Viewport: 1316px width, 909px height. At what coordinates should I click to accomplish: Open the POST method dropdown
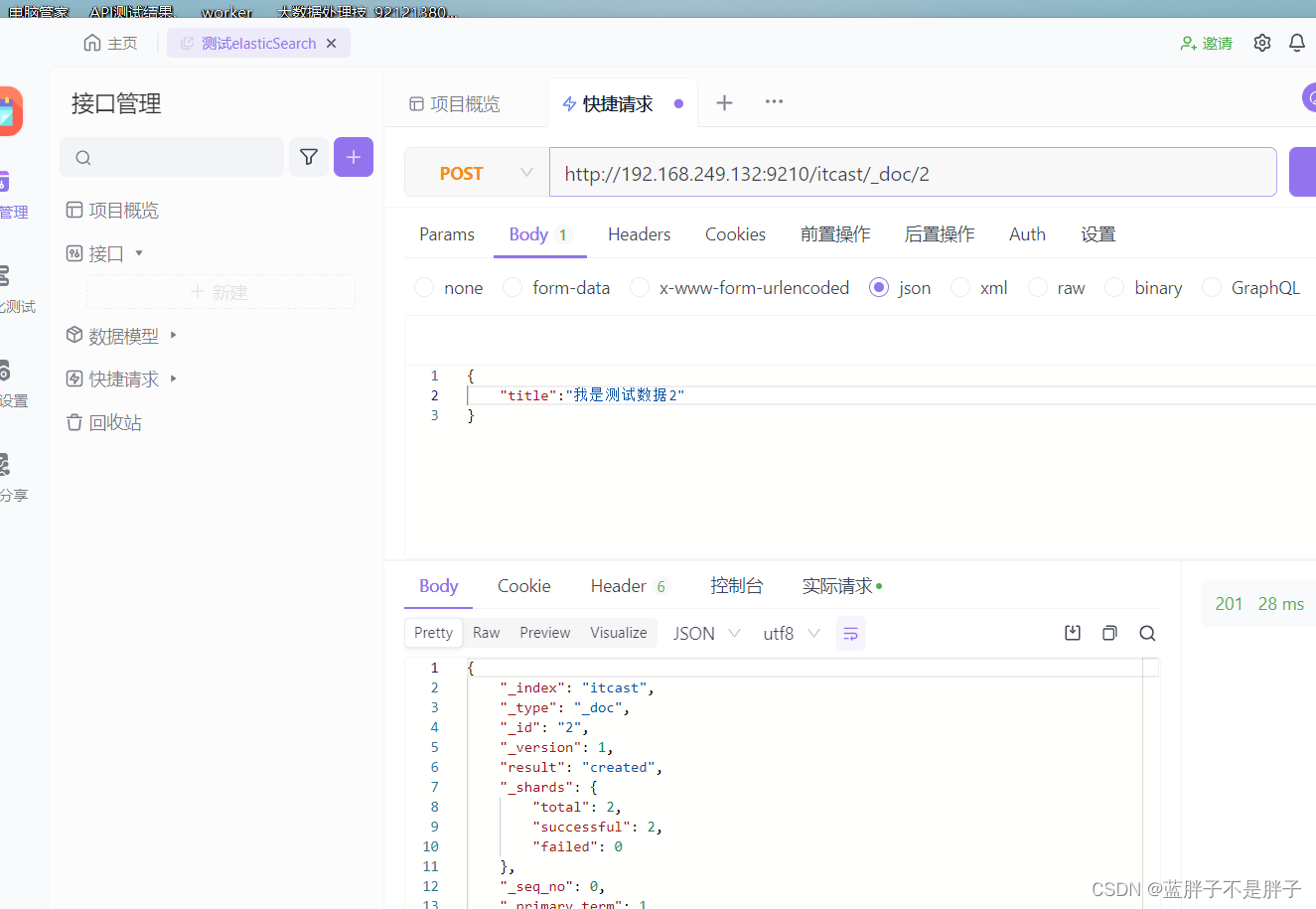click(x=477, y=173)
